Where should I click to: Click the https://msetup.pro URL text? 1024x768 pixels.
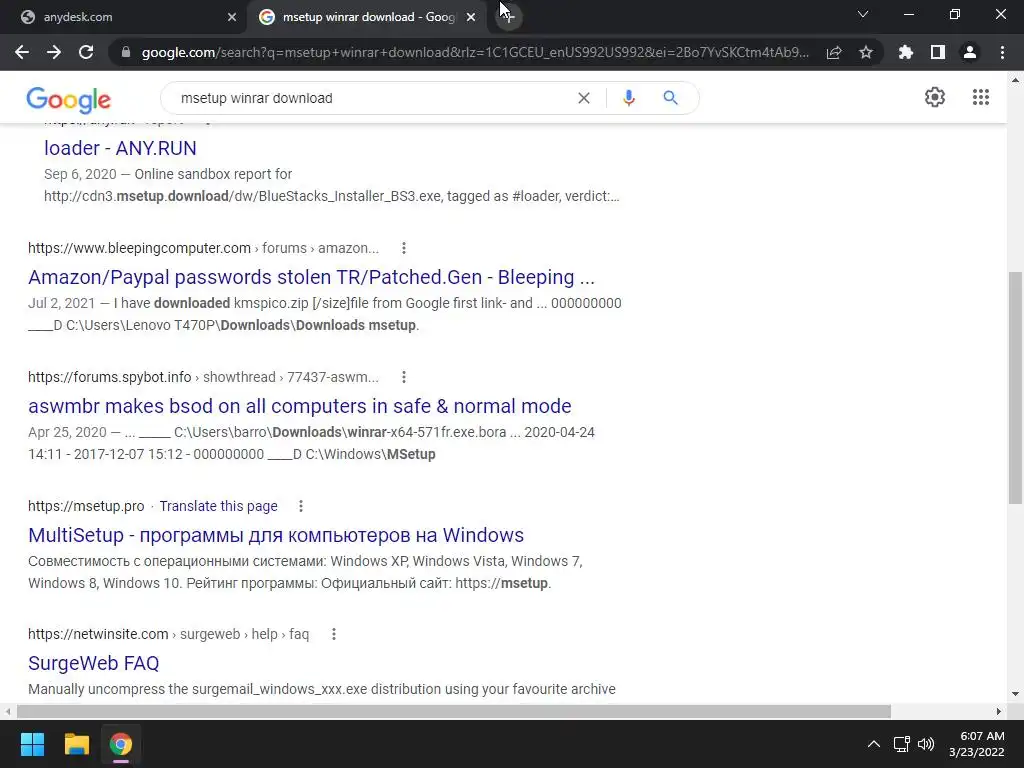86,506
